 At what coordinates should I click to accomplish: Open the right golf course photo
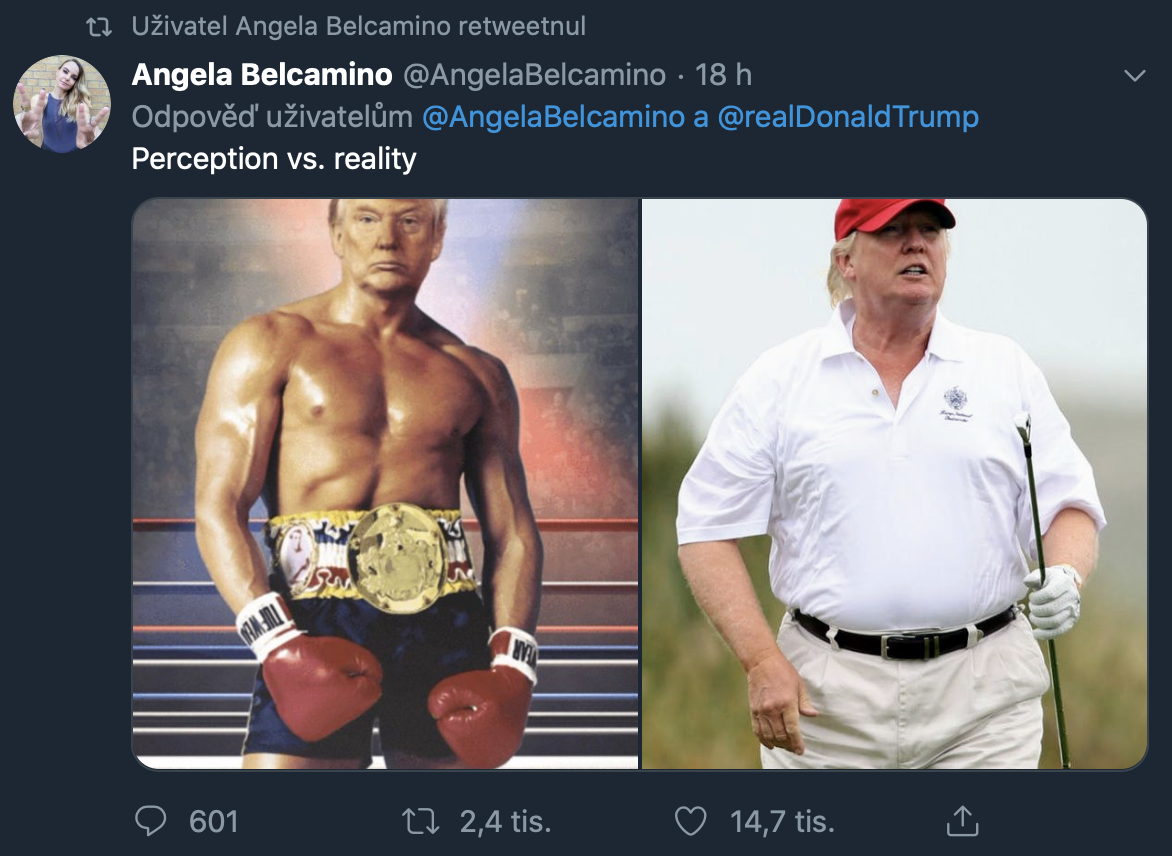[x=895, y=484]
